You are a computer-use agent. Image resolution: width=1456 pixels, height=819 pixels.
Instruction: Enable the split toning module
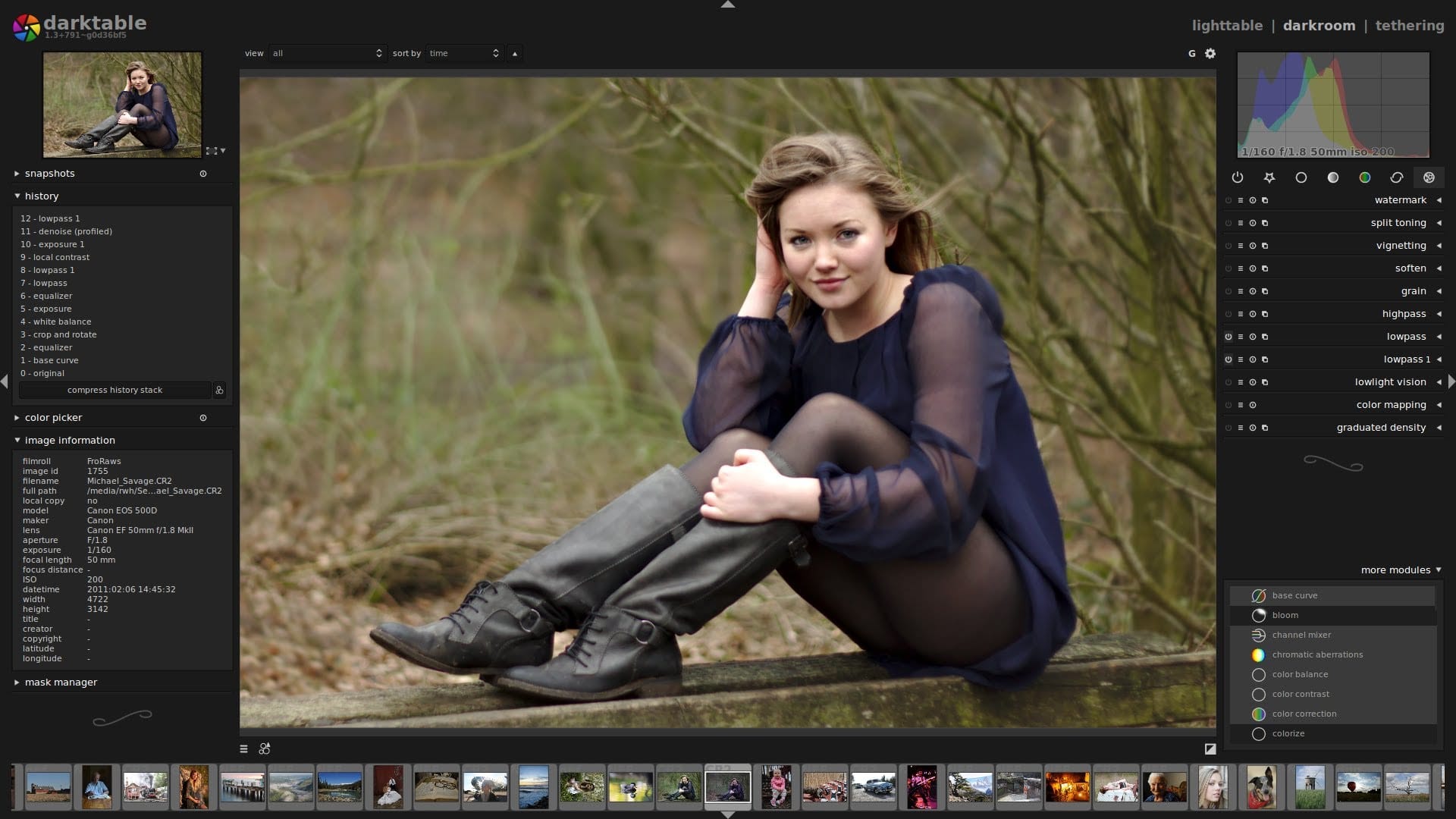coord(1228,223)
